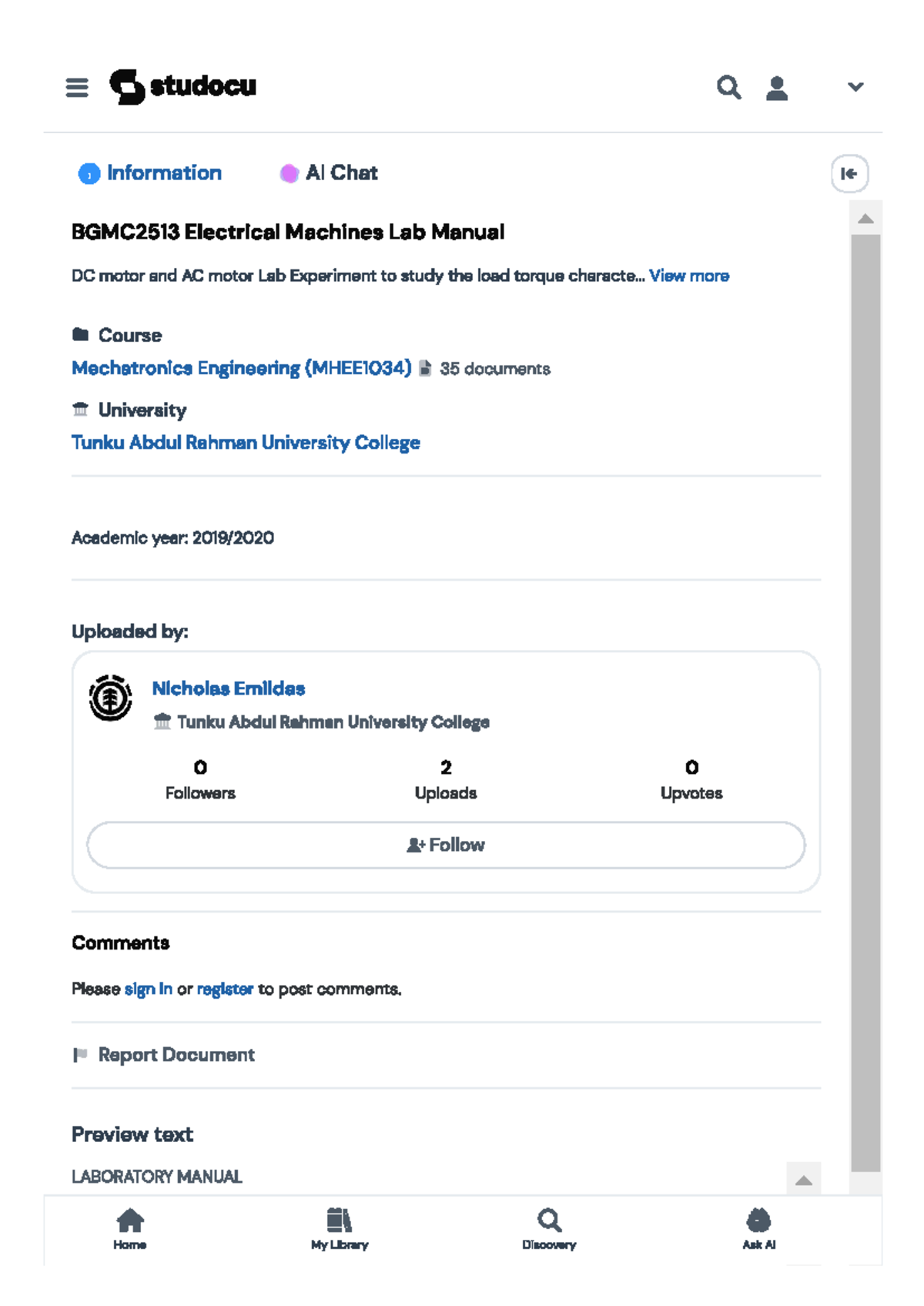Open Mechatronics Engineering (MHEE1034) course link
Viewport: 924px width, 1306px height.
tap(242, 368)
